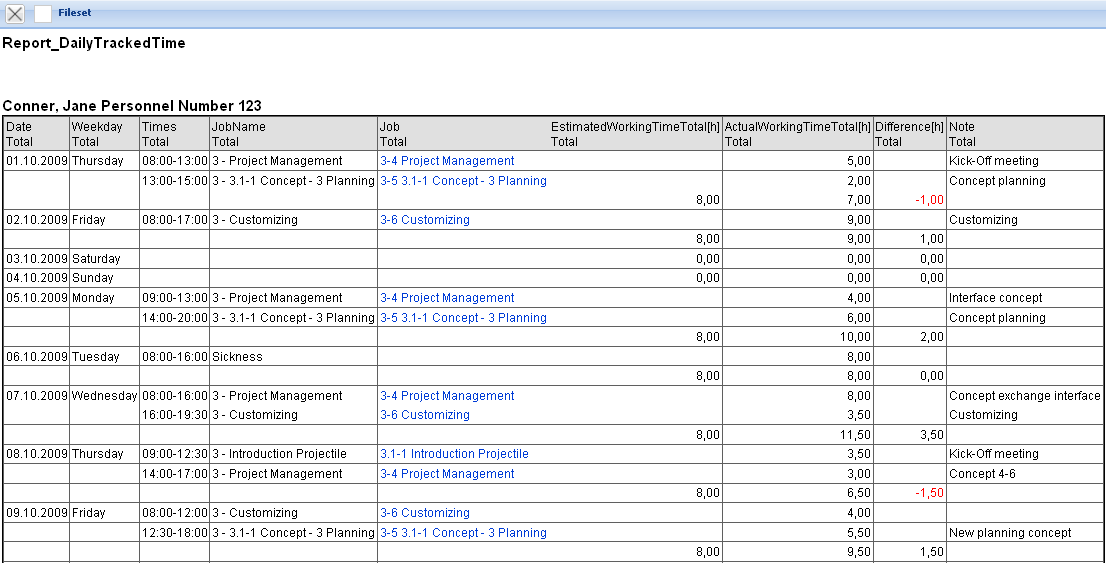1106x563 pixels.
Task: Open 3-4 Project Management link for 14:00-17:00
Action: 447,474
